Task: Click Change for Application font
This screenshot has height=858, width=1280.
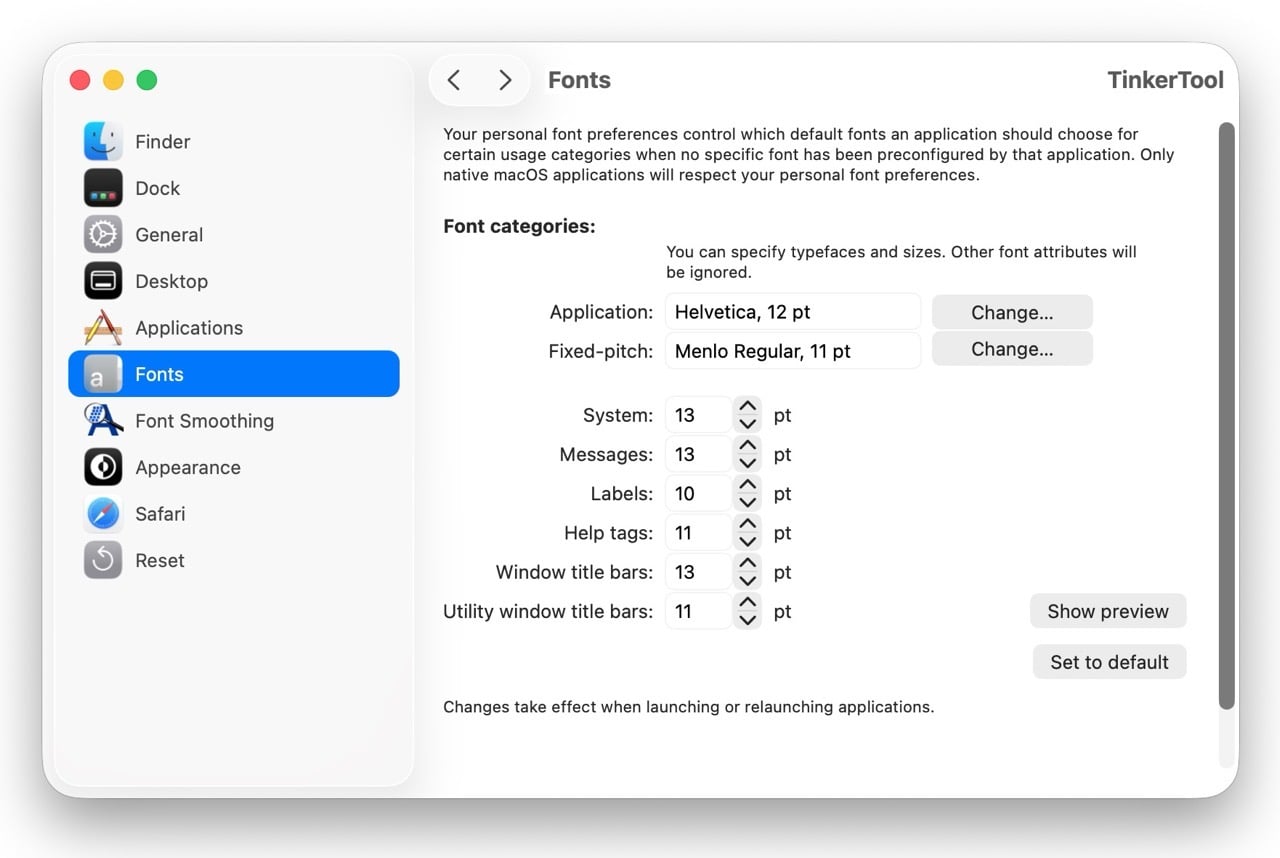Action: [x=1011, y=312]
